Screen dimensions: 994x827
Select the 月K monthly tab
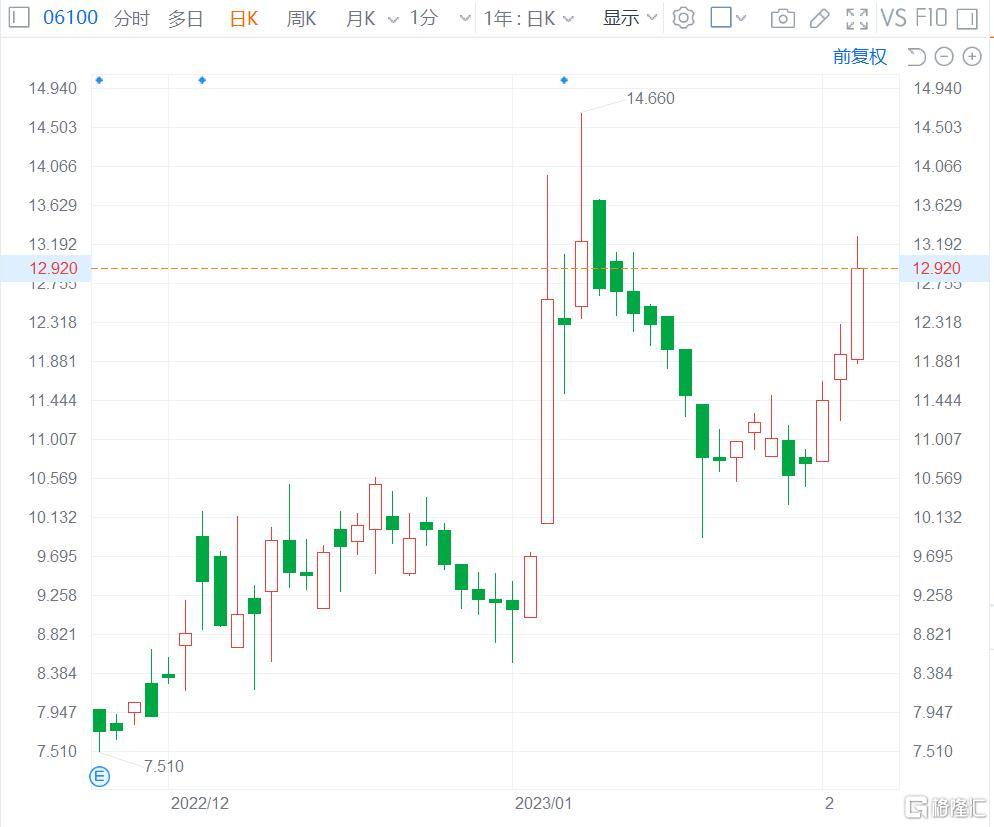pyautogui.click(x=361, y=18)
